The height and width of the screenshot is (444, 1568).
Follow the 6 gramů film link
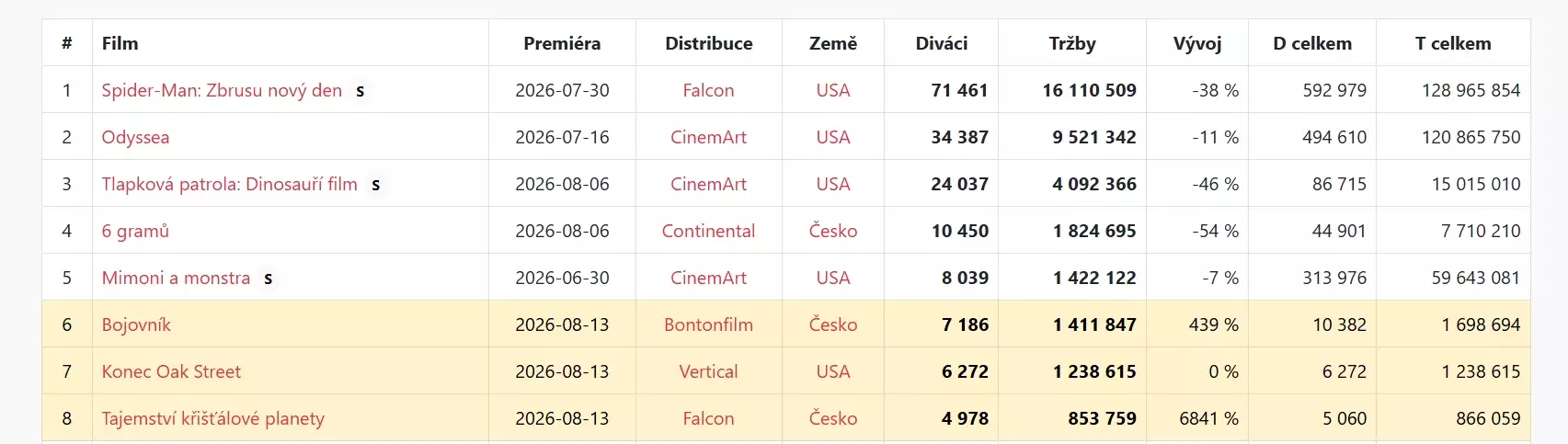(135, 231)
